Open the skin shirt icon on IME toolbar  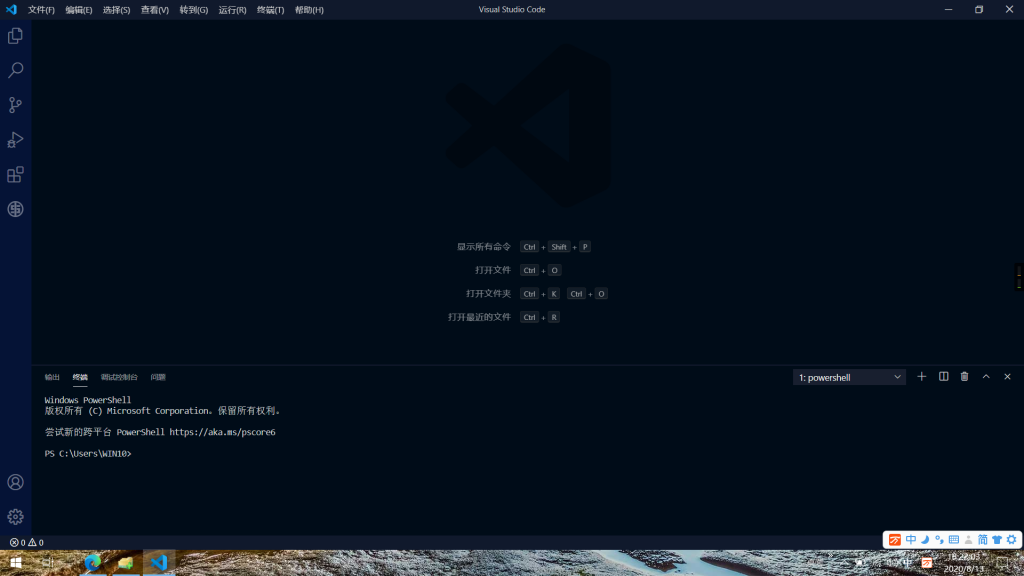click(x=997, y=540)
